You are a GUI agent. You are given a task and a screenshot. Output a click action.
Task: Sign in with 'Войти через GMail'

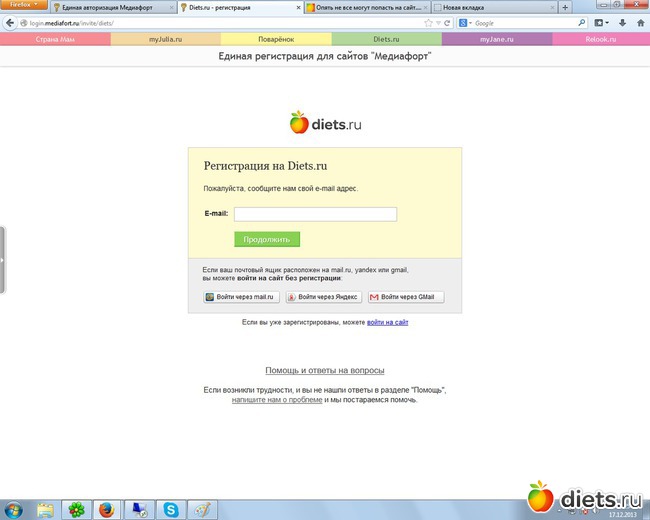click(x=406, y=297)
